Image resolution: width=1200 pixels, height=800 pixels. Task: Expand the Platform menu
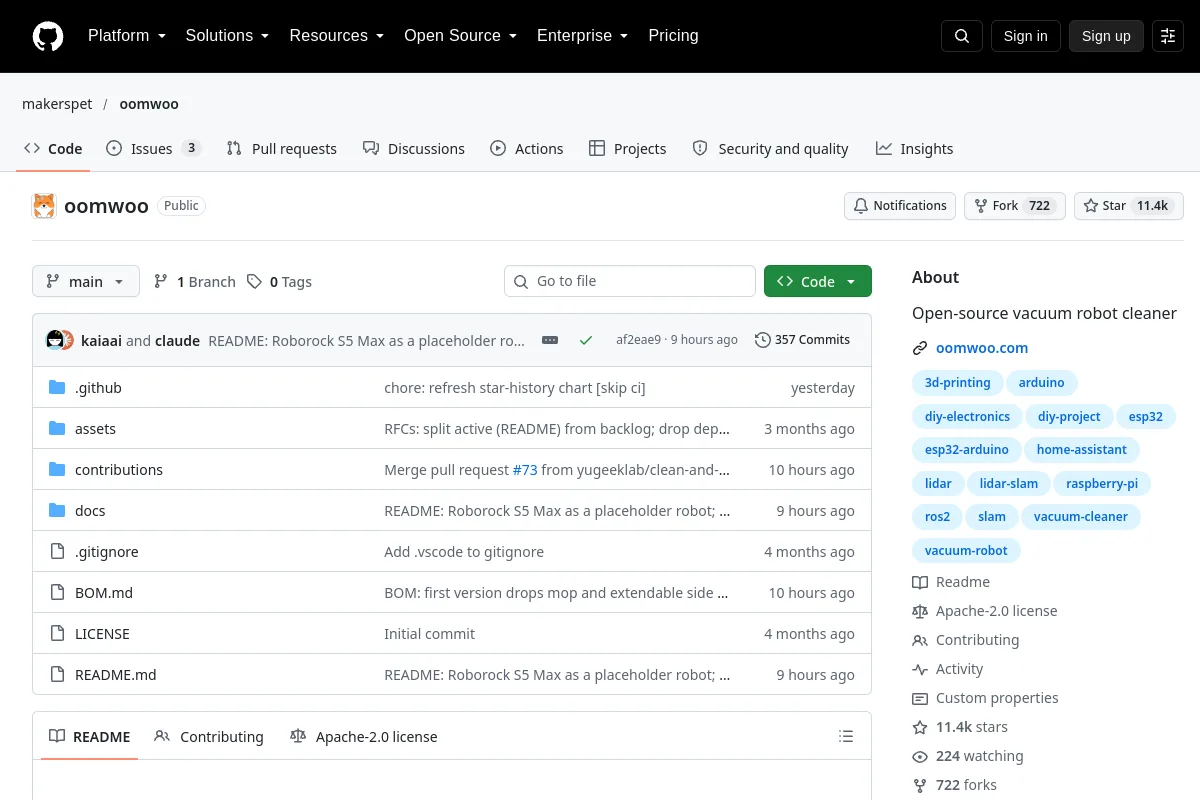(x=127, y=36)
